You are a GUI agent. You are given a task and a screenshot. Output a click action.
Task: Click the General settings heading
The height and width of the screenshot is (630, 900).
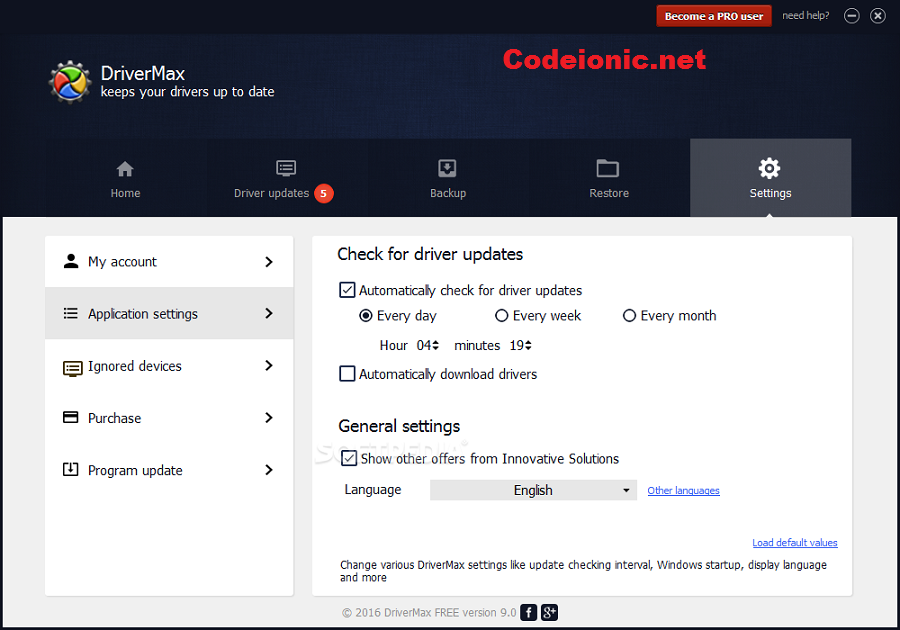(x=399, y=426)
